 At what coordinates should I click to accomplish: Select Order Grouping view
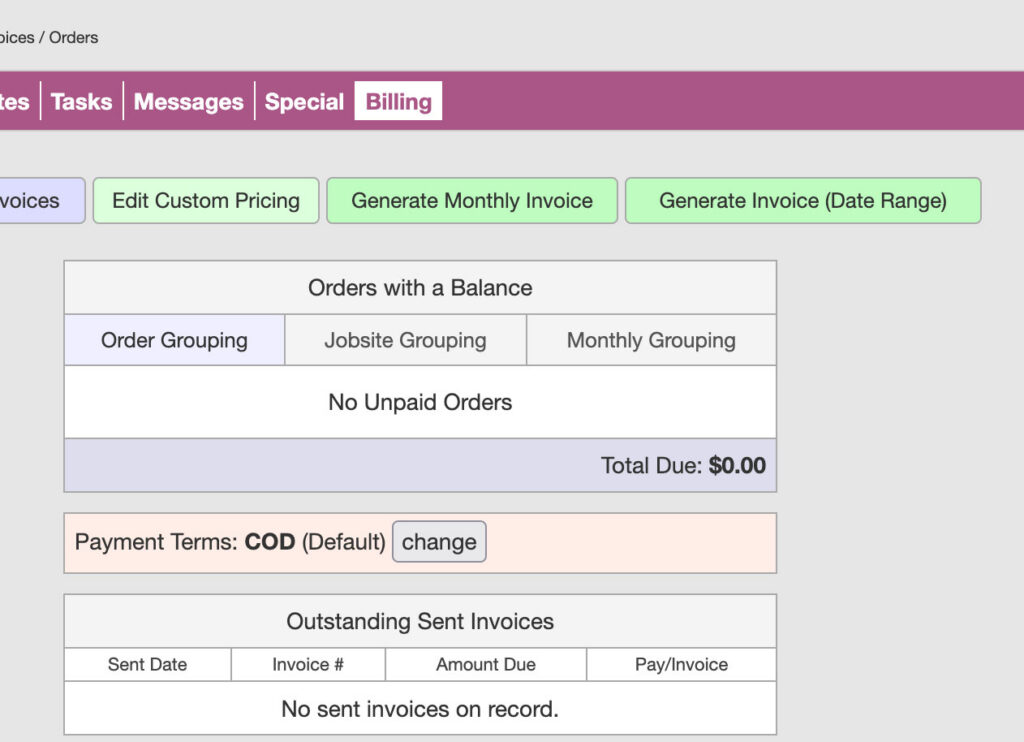(x=174, y=340)
